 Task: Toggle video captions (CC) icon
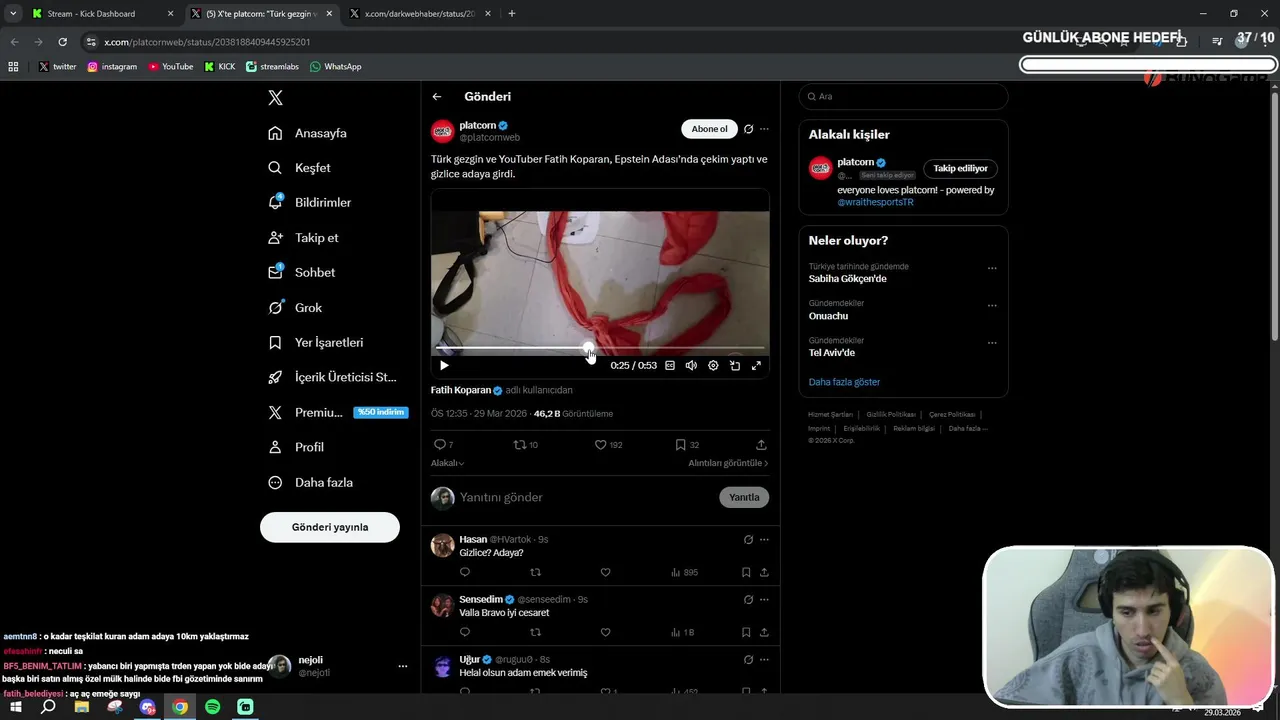click(670, 366)
